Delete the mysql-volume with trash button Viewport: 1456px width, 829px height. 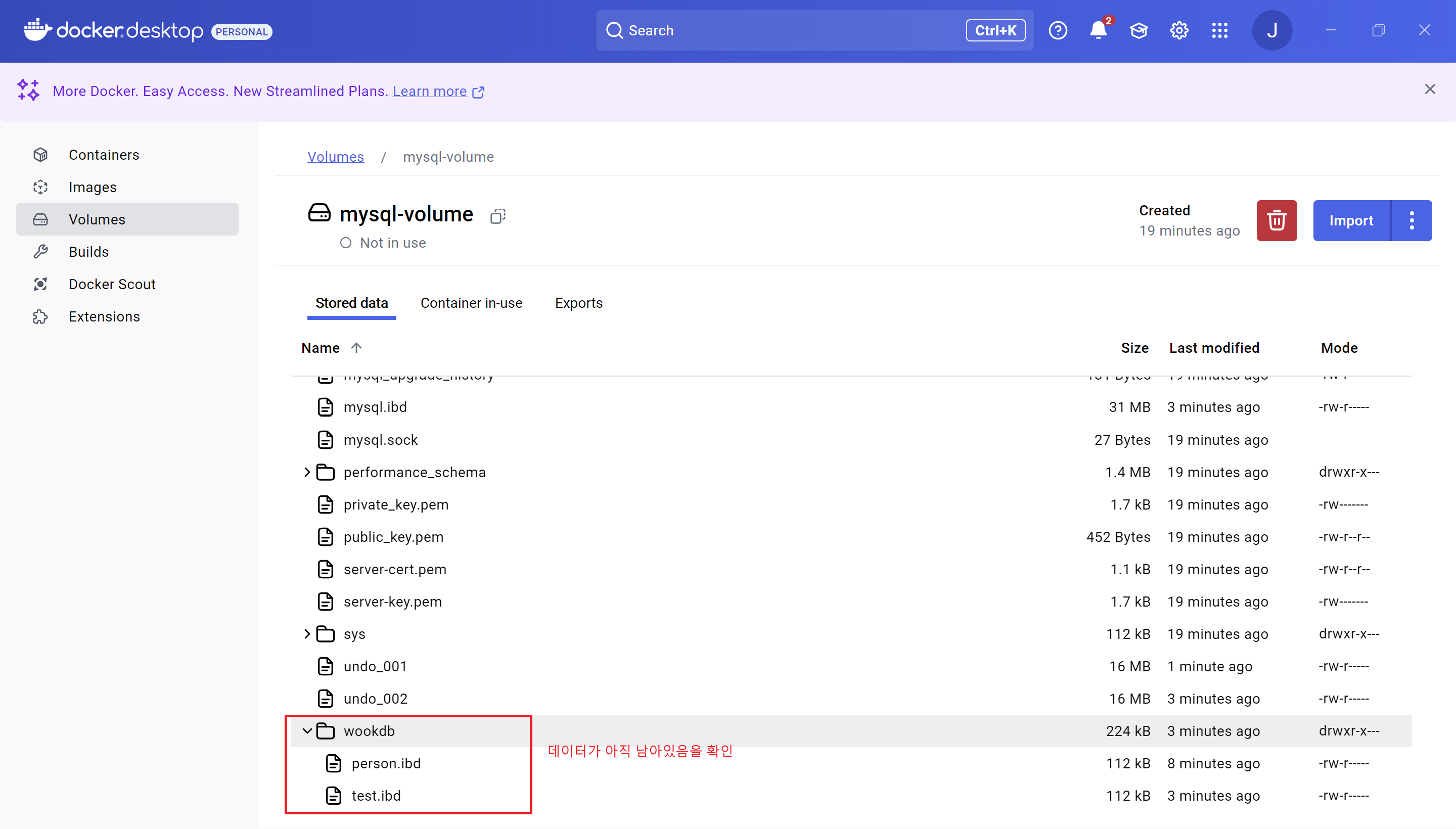[1276, 220]
